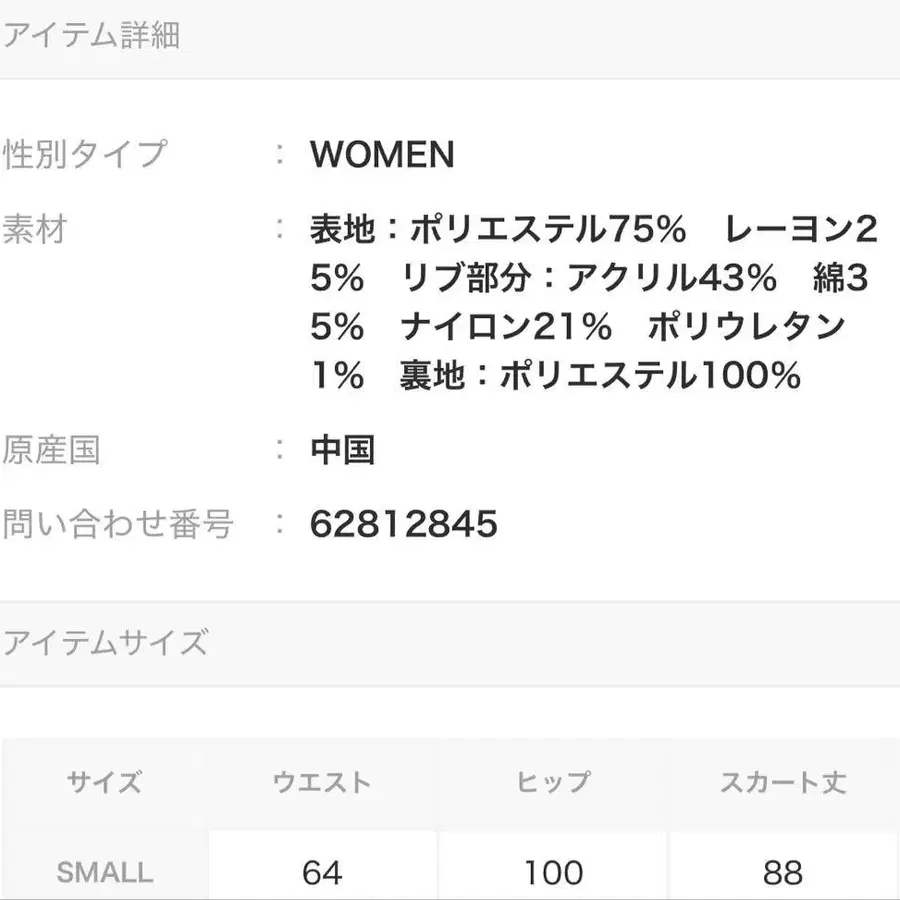The height and width of the screenshot is (900, 900).
Task: Select the 性別タイプ label
Action: (x=85, y=155)
